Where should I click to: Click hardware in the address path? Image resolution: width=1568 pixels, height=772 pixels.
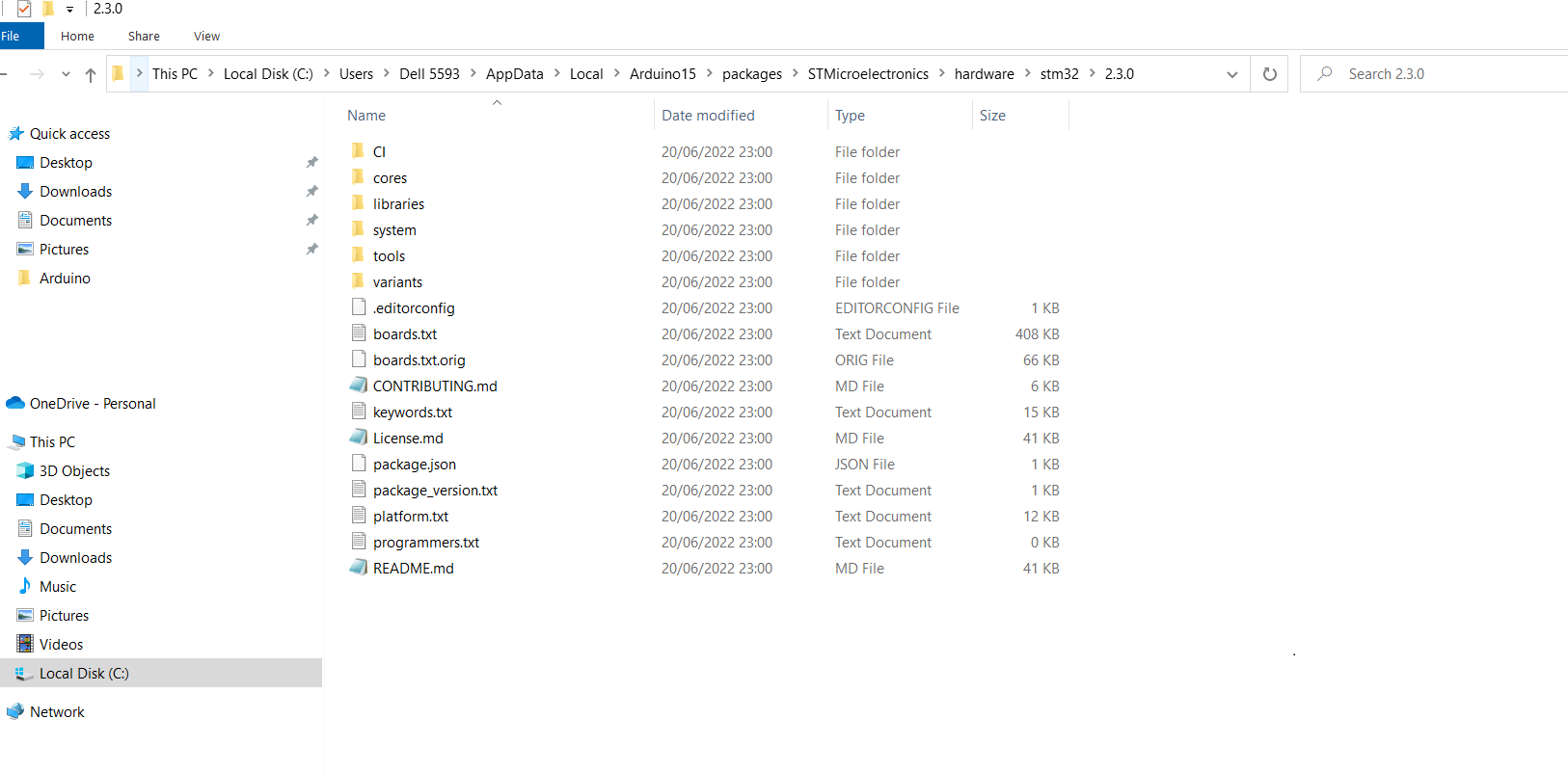pos(984,73)
